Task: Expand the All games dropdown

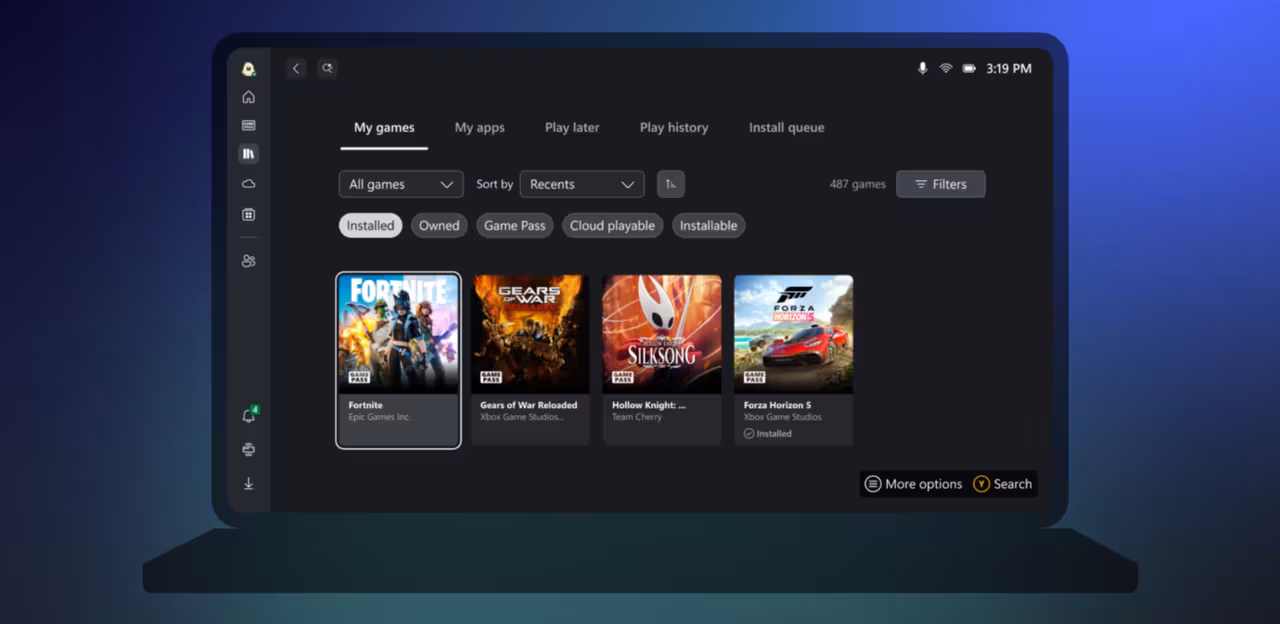Action: click(x=401, y=184)
